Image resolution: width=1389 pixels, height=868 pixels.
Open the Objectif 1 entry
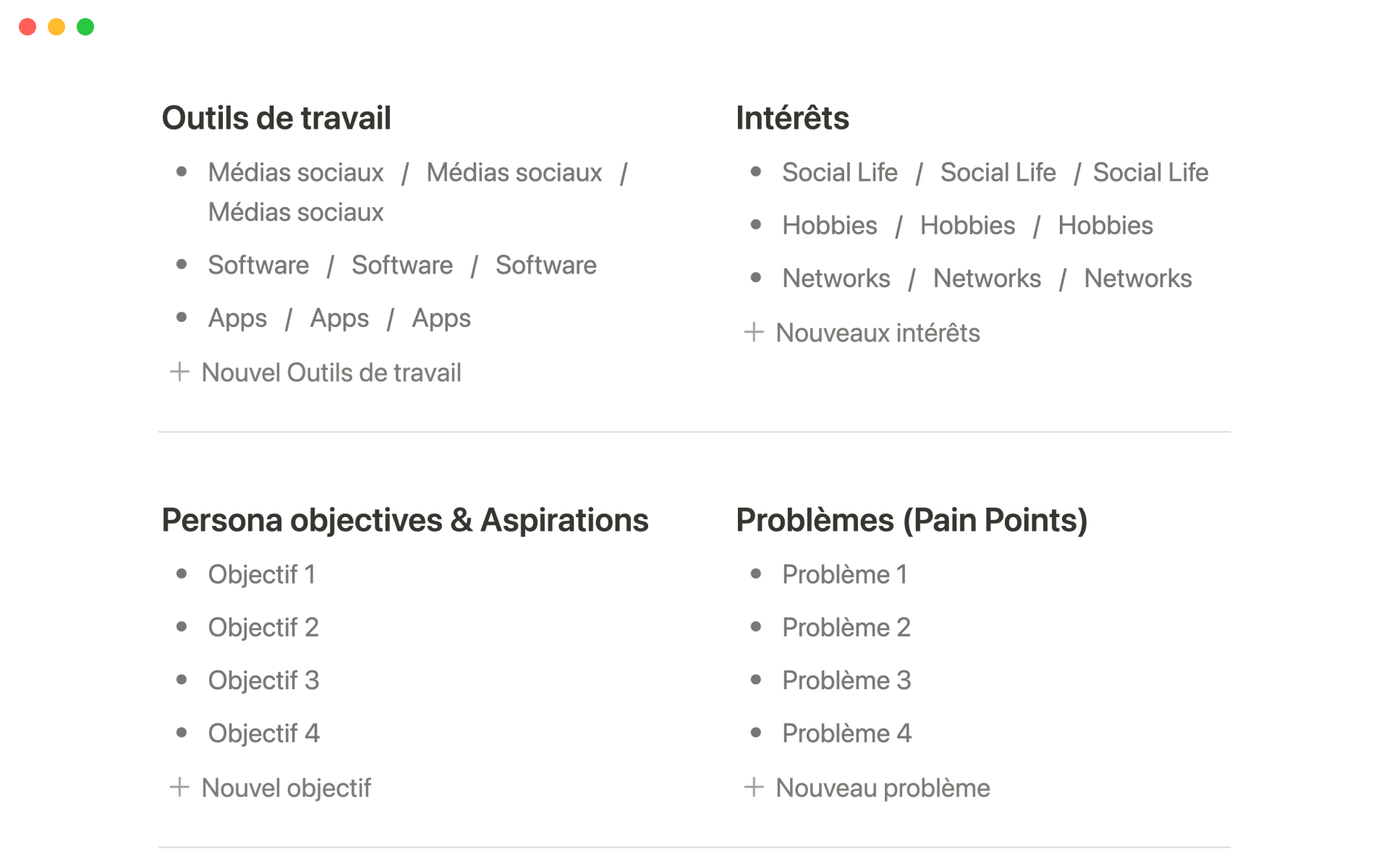coord(261,574)
